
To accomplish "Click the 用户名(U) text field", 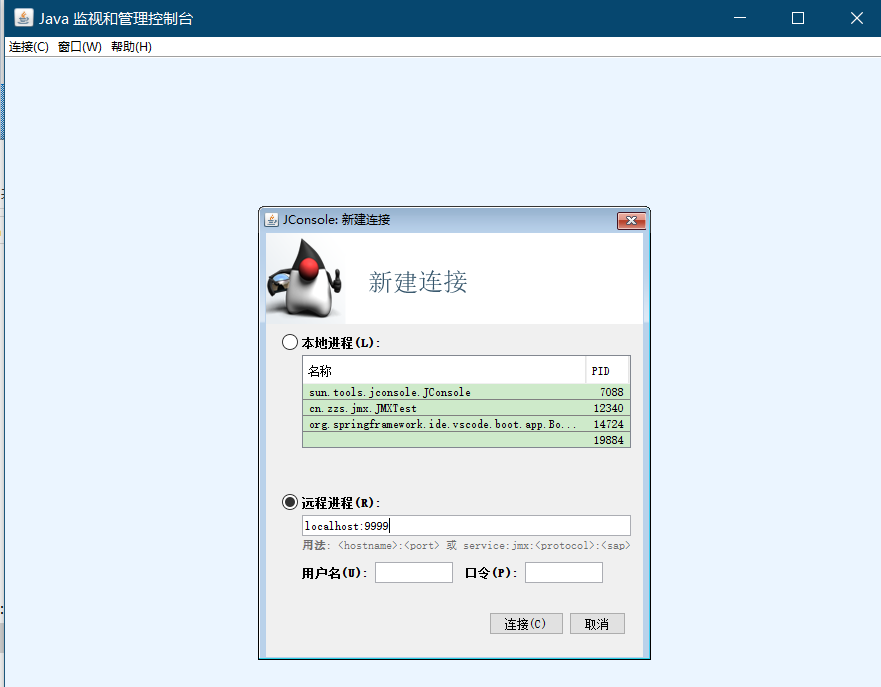I will (x=413, y=572).
